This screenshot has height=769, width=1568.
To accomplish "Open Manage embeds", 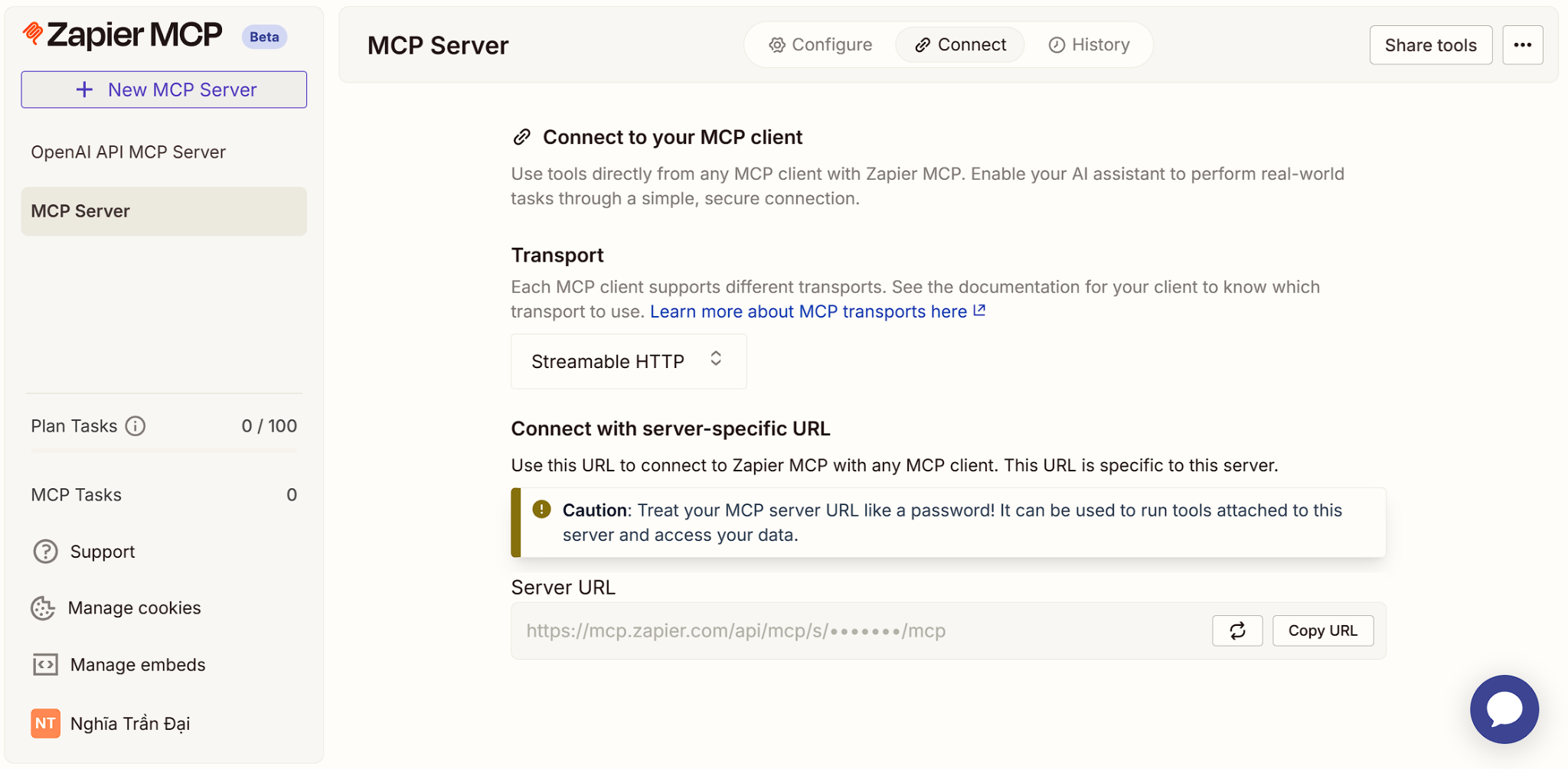I will coord(138,665).
